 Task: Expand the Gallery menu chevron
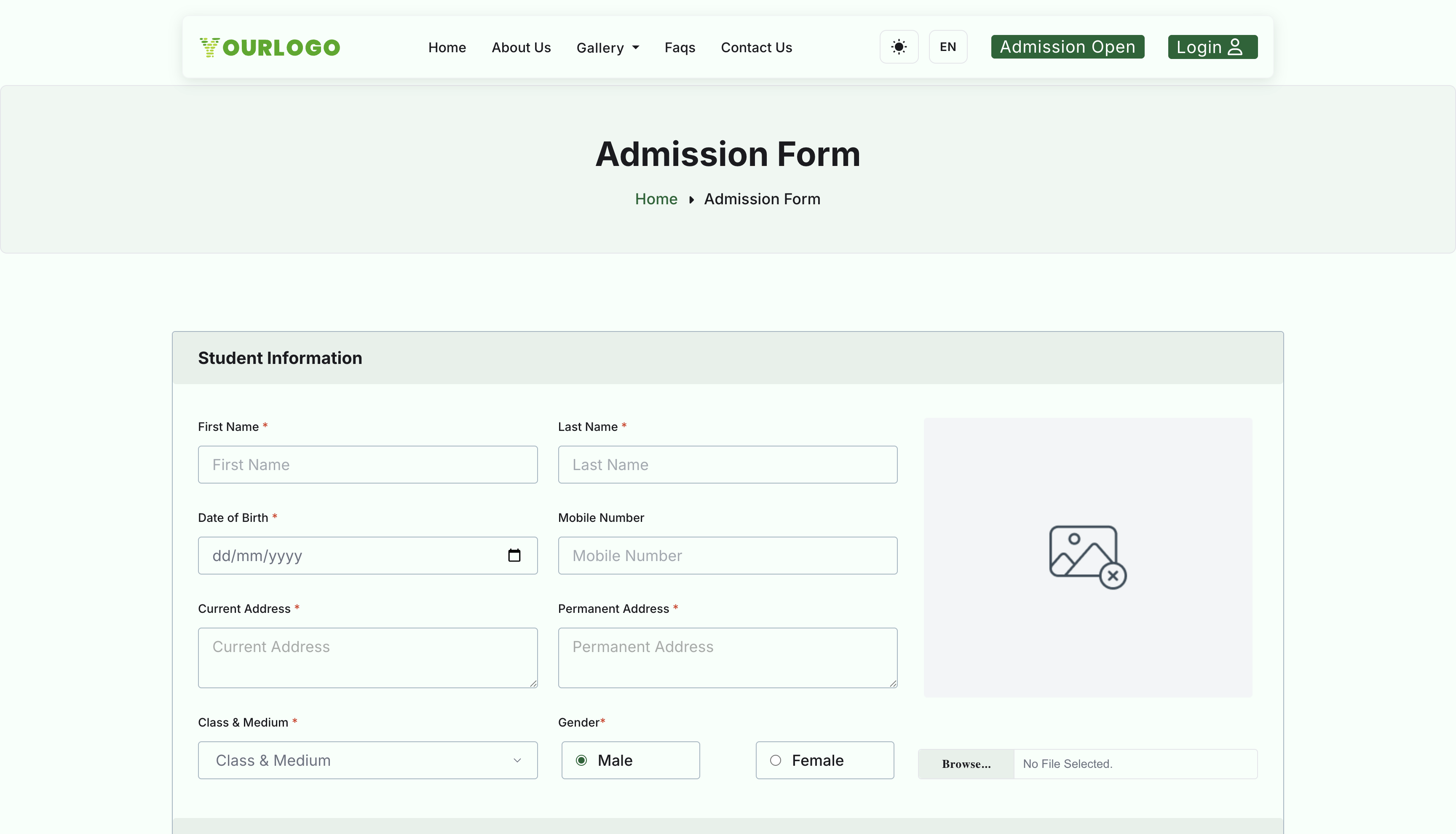pyautogui.click(x=636, y=48)
